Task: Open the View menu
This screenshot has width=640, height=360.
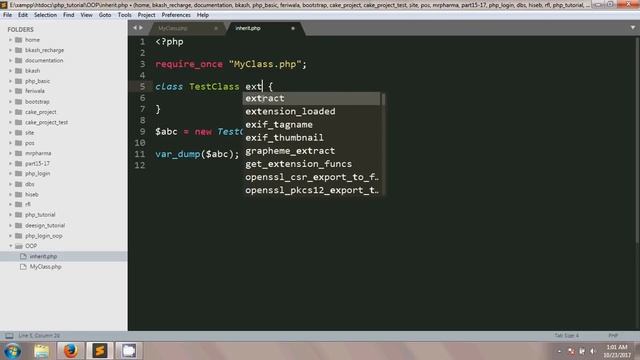Action: pos(87,15)
